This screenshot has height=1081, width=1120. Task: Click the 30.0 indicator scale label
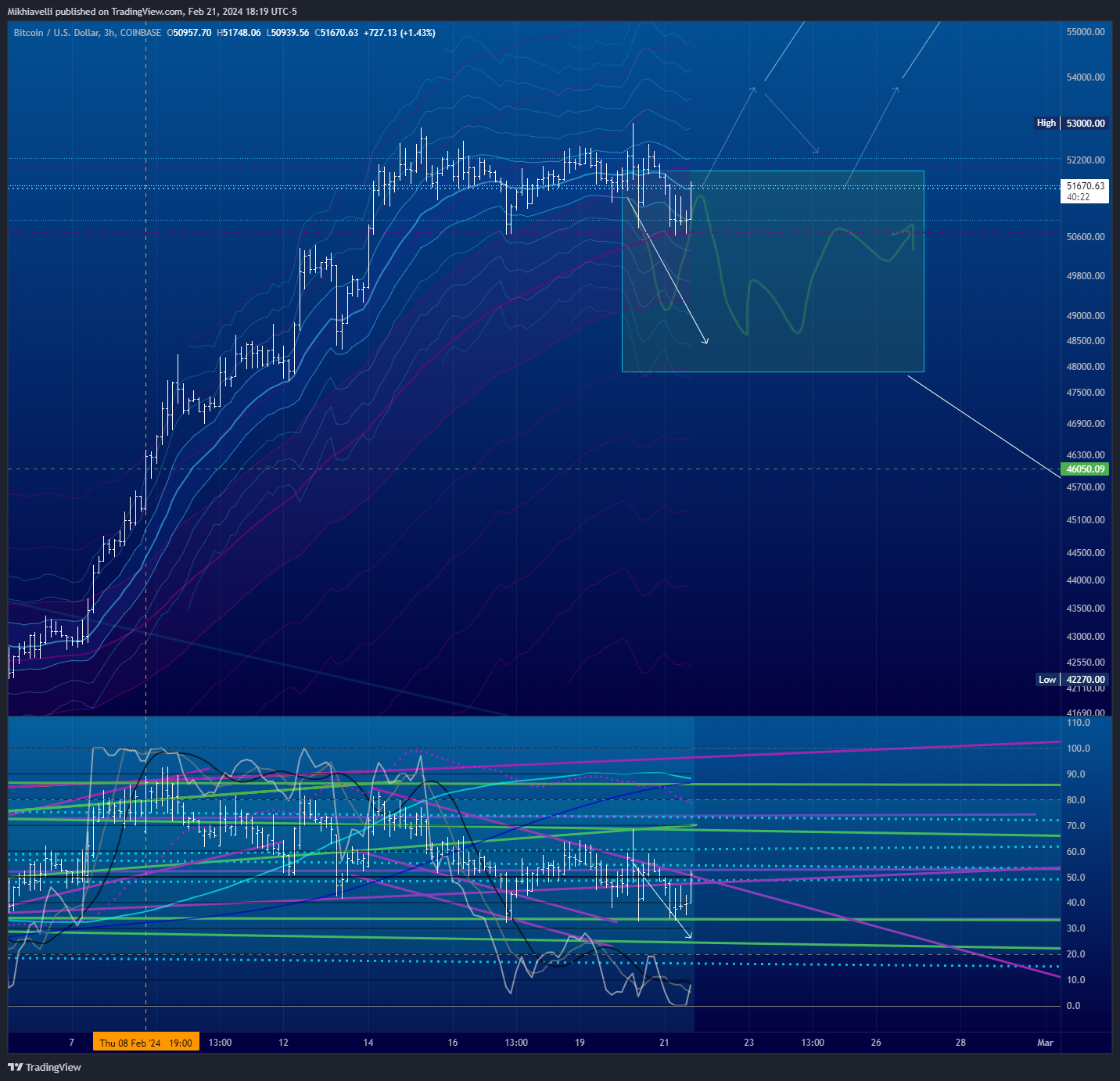tap(1076, 928)
